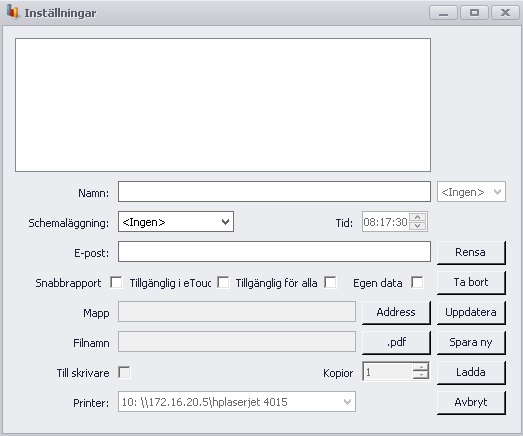
Task: Open the Schemaläggning dropdown
Action: point(176,222)
